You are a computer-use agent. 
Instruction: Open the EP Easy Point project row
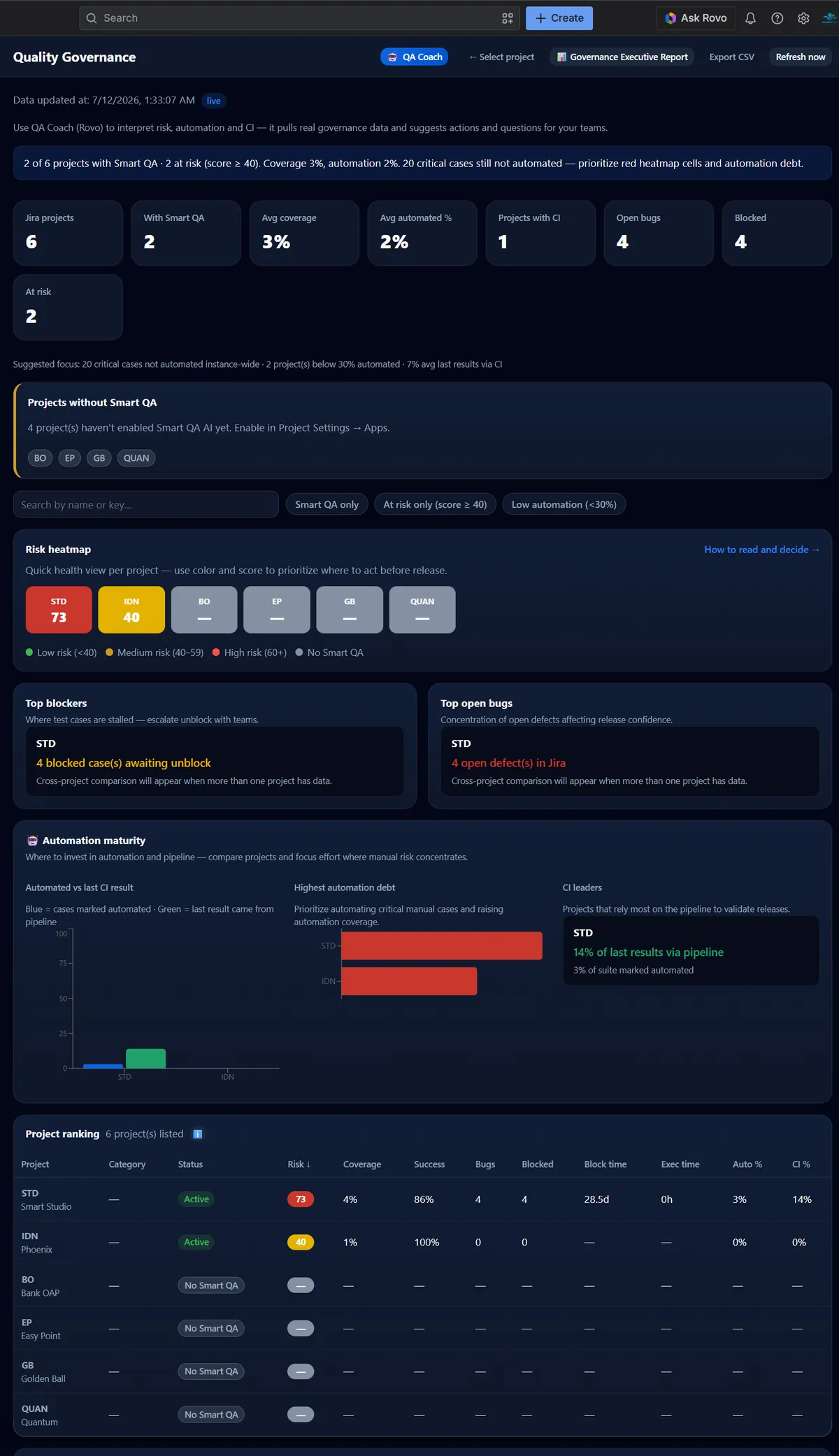coord(422,1329)
